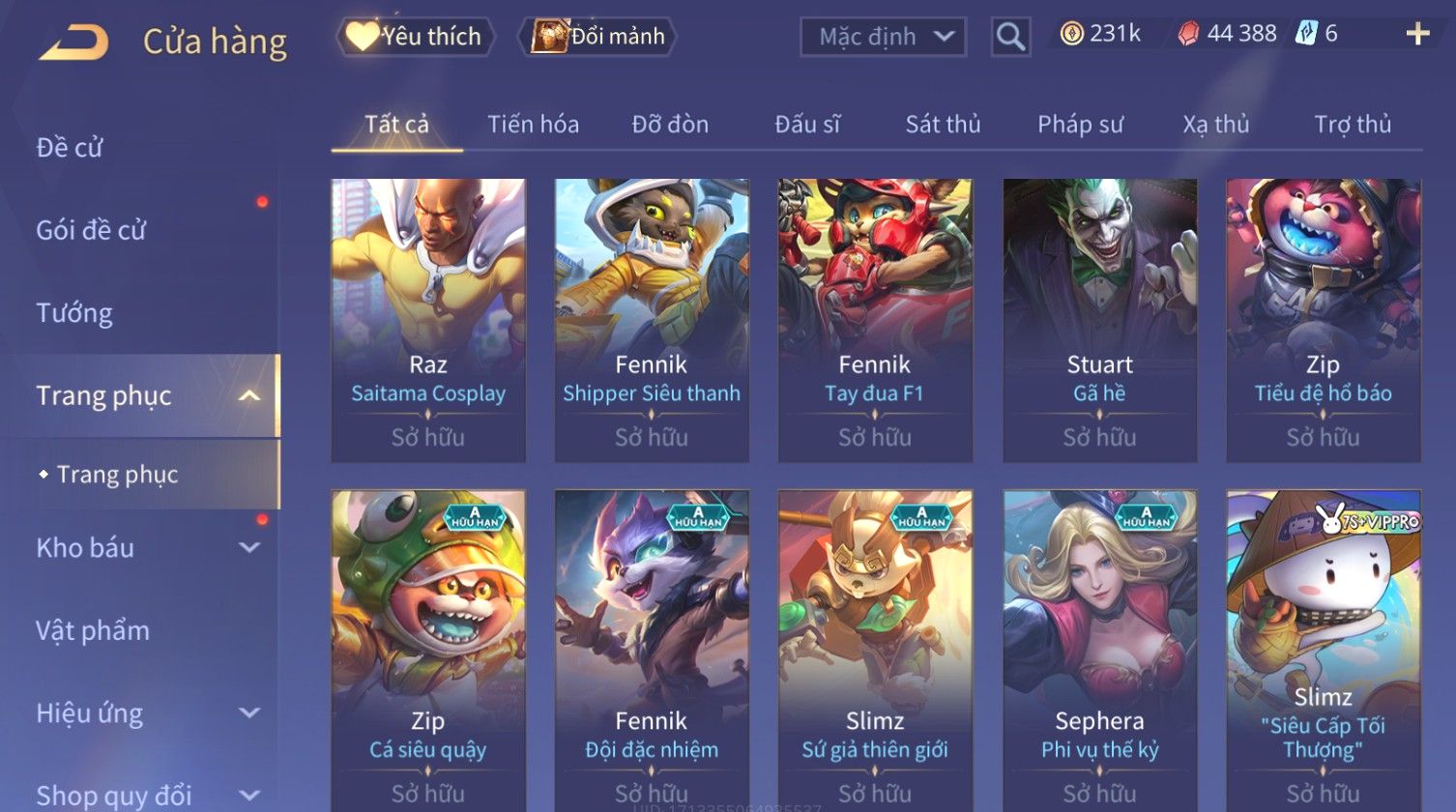Click the gold coin balance icon

tap(1071, 34)
